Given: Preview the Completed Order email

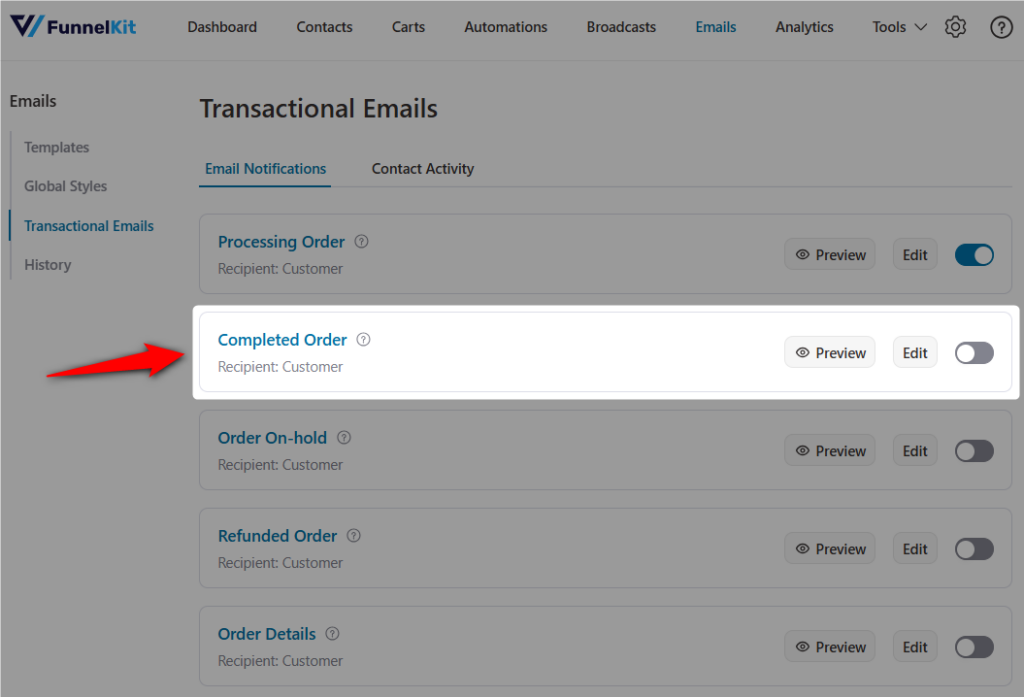Looking at the screenshot, I should [x=829, y=352].
